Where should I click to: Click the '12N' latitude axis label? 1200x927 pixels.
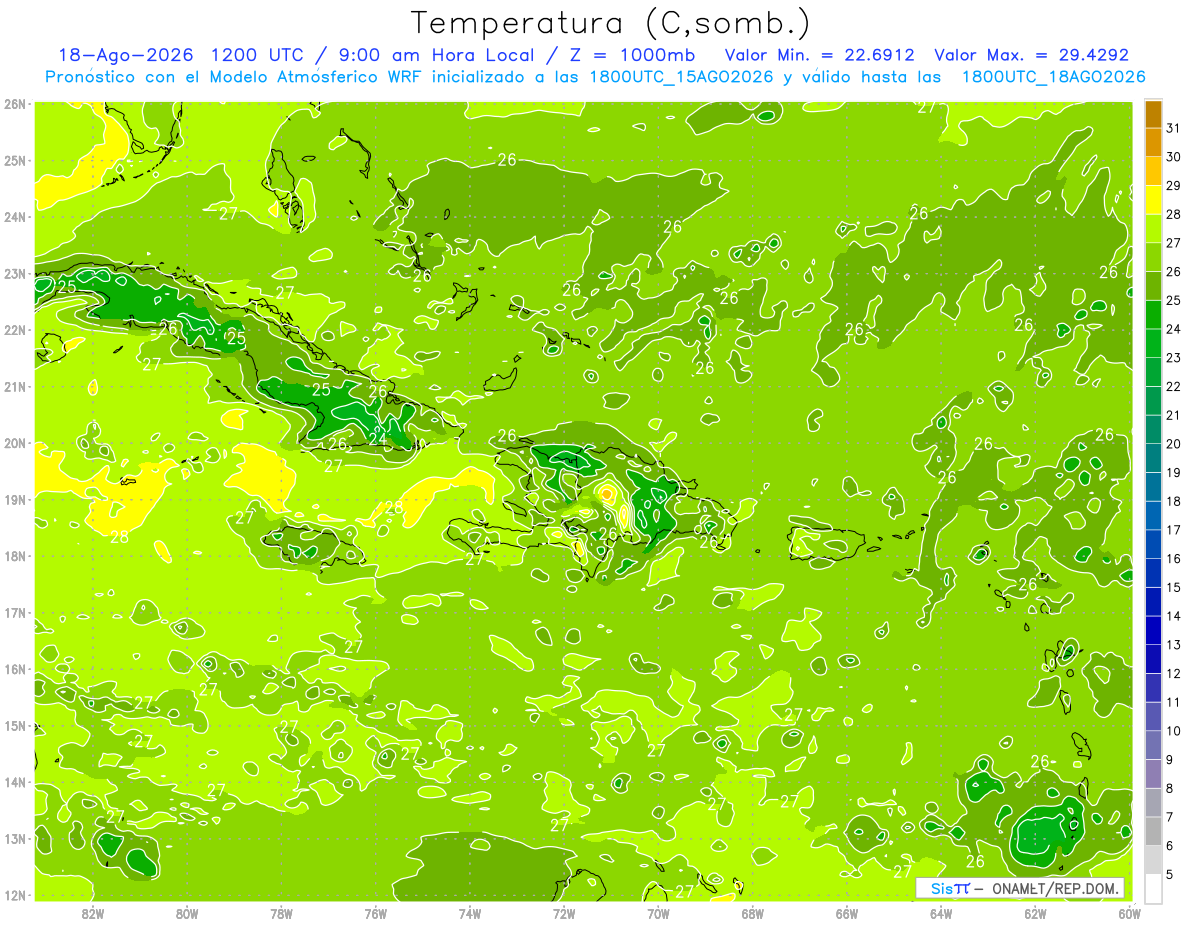tap(15, 895)
